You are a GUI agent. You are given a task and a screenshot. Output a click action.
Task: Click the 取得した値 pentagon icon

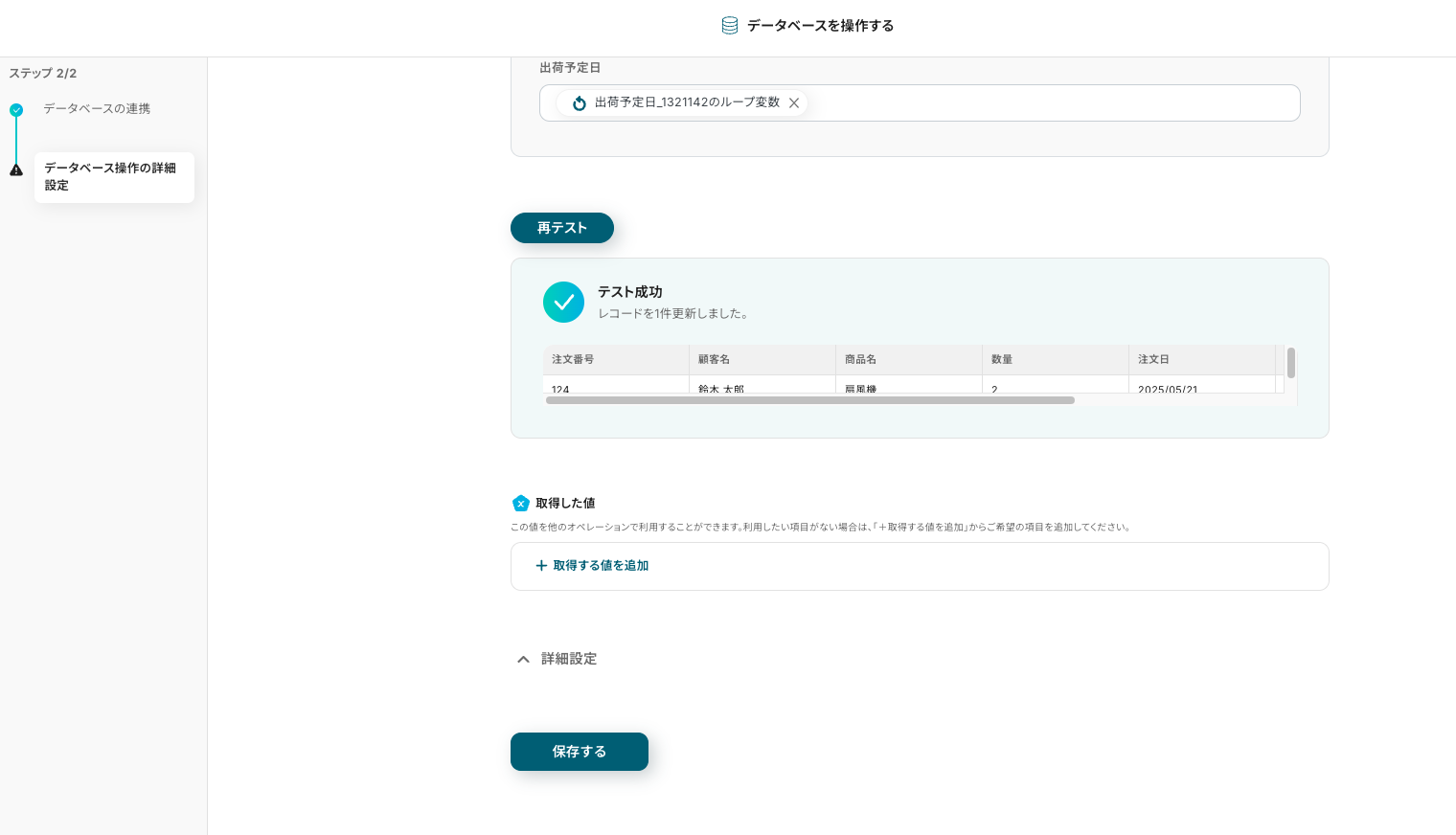click(521, 504)
